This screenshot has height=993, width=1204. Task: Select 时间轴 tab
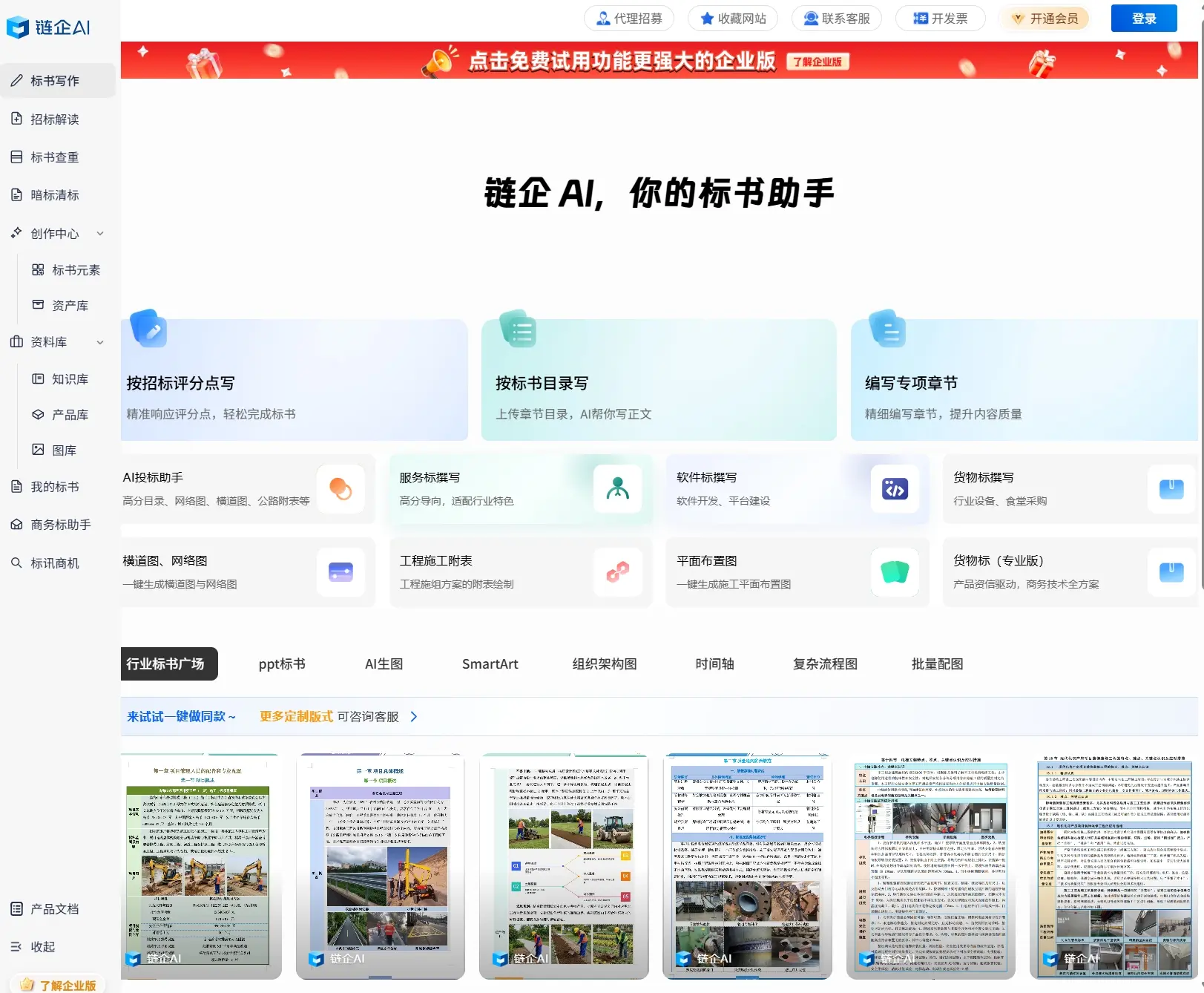[x=715, y=664]
